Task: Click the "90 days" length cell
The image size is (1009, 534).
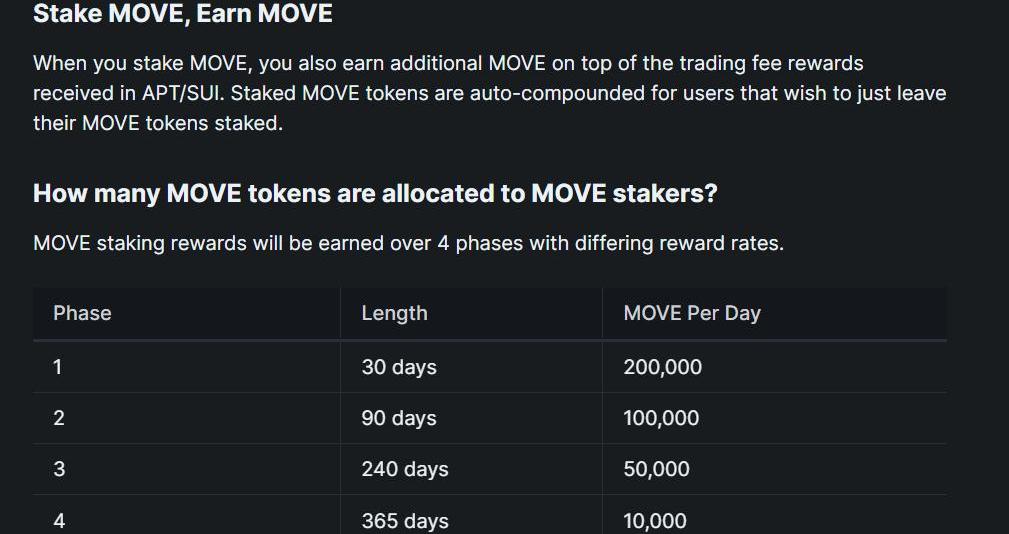Action: (x=399, y=418)
